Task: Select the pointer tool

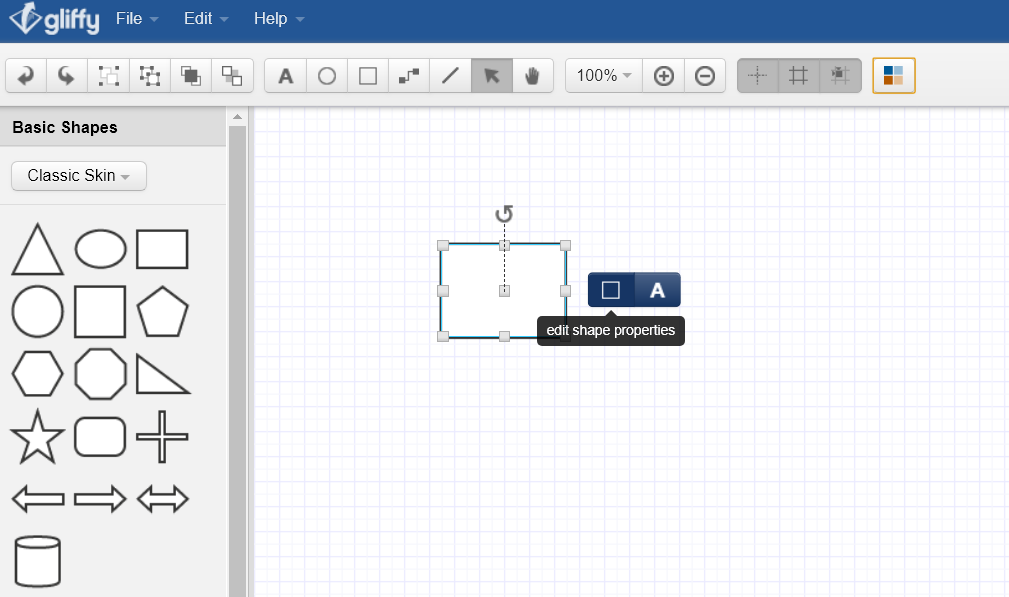Action: point(492,76)
